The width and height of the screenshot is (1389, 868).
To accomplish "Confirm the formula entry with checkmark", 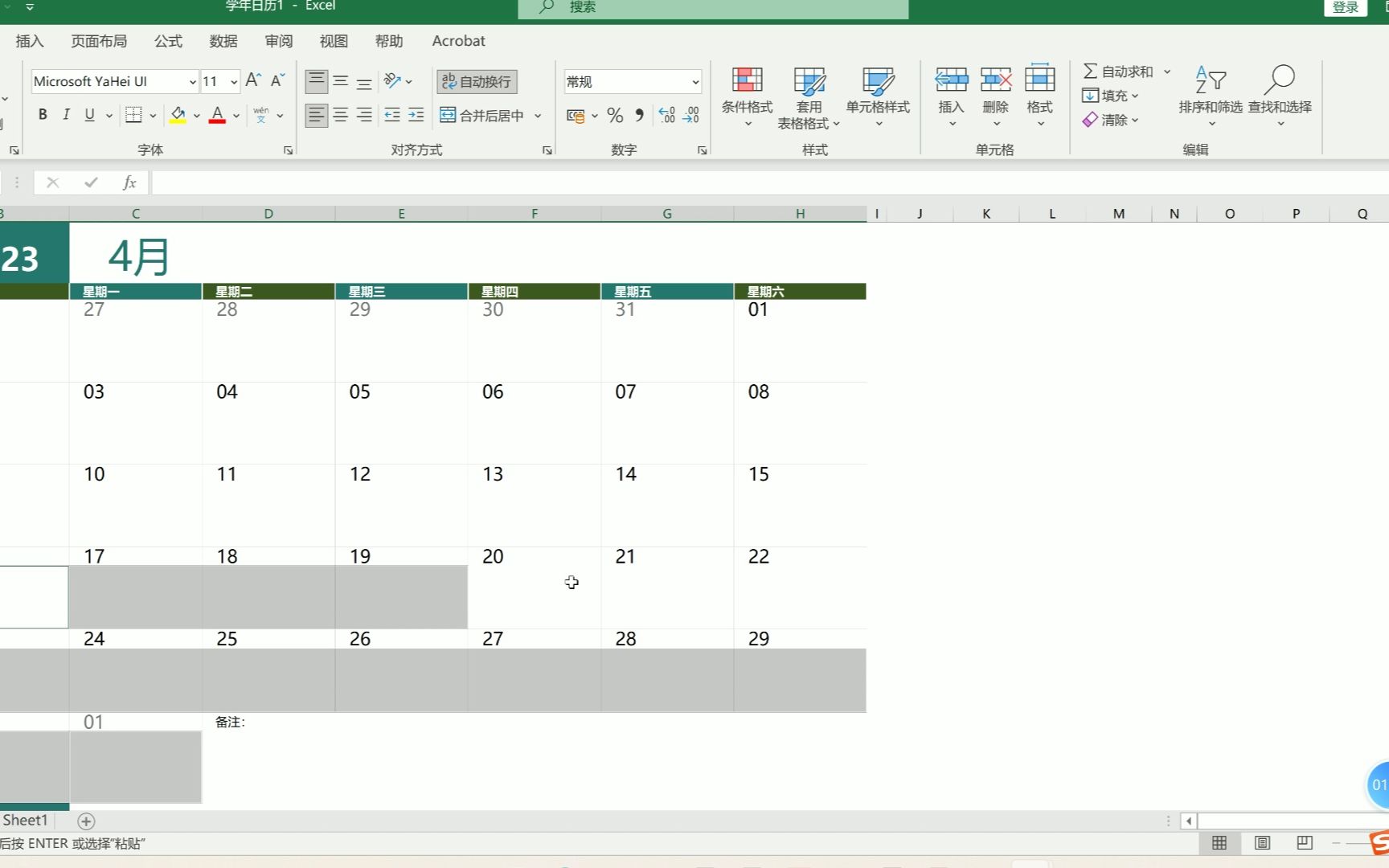I will [91, 182].
